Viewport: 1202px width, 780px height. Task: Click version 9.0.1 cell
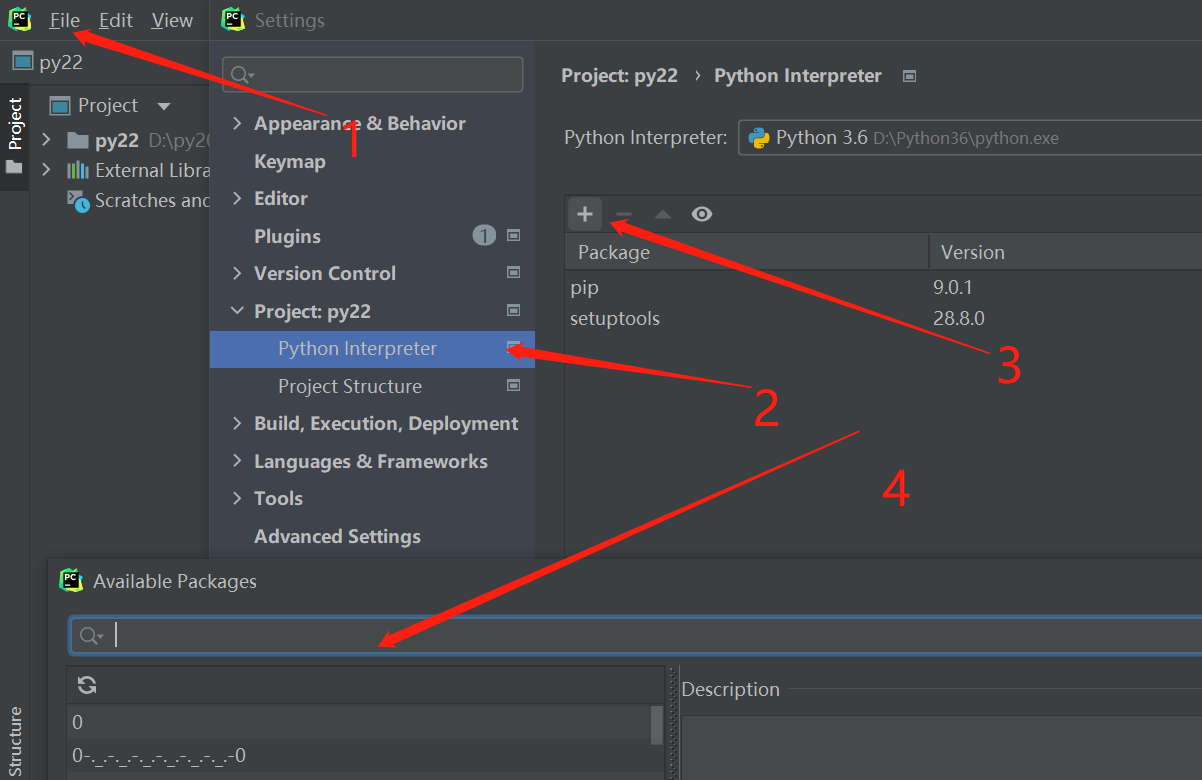click(x=952, y=288)
